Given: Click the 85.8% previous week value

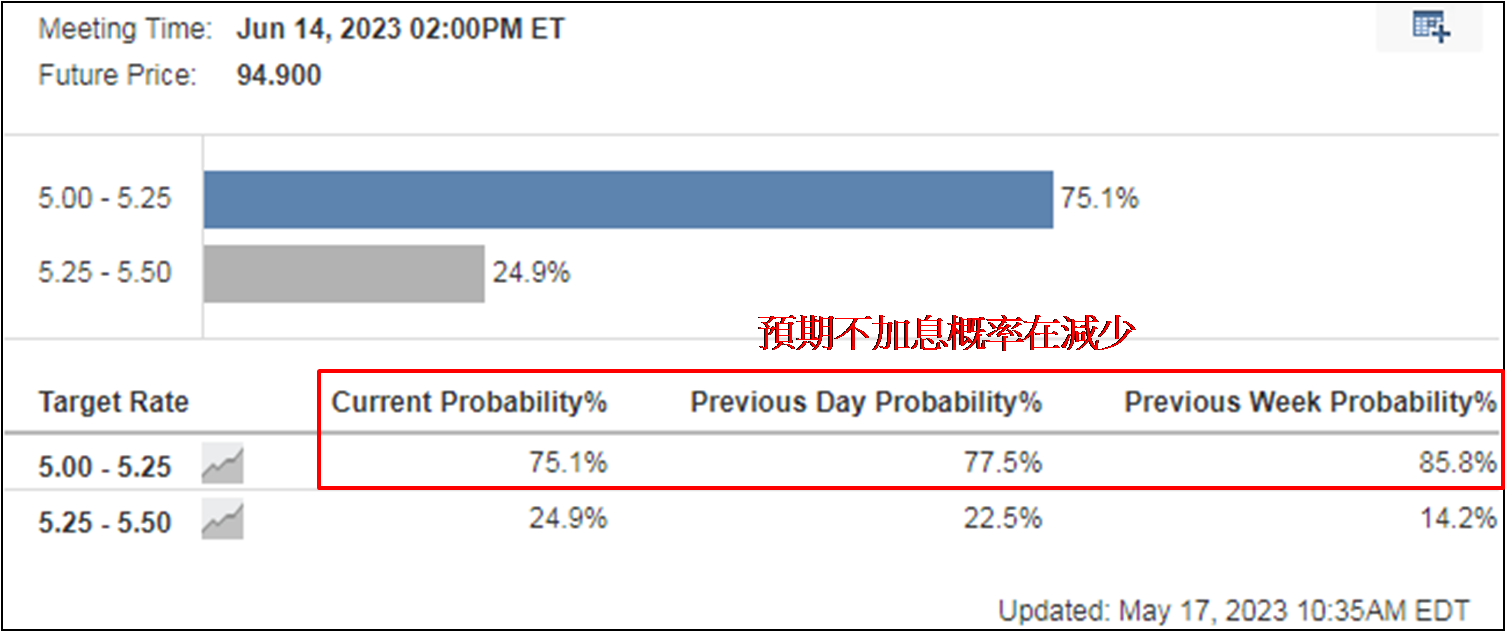Looking at the screenshot, I should pyautogui.click(x=1461, y=463).
